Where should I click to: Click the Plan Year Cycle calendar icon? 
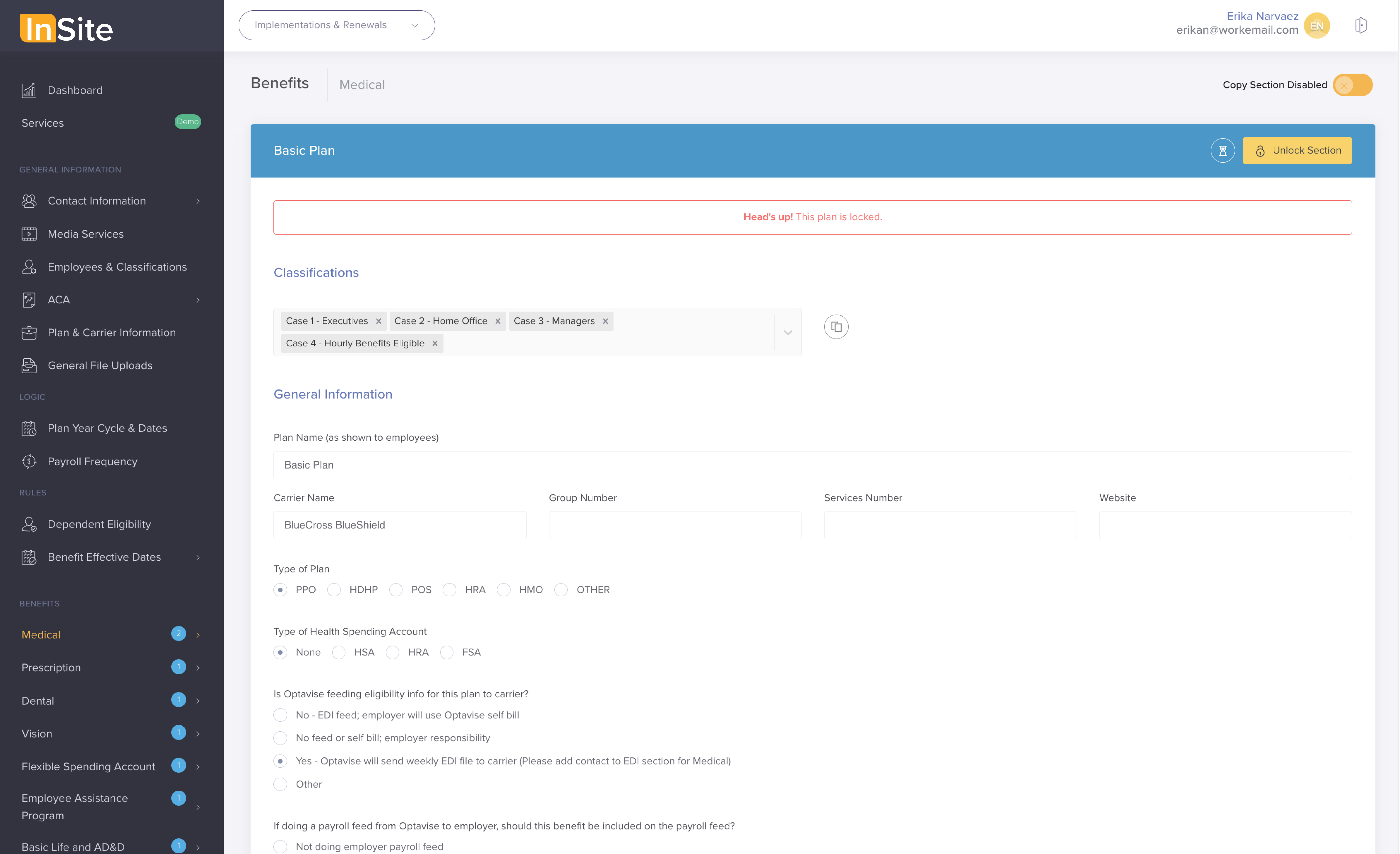[29, 428]
